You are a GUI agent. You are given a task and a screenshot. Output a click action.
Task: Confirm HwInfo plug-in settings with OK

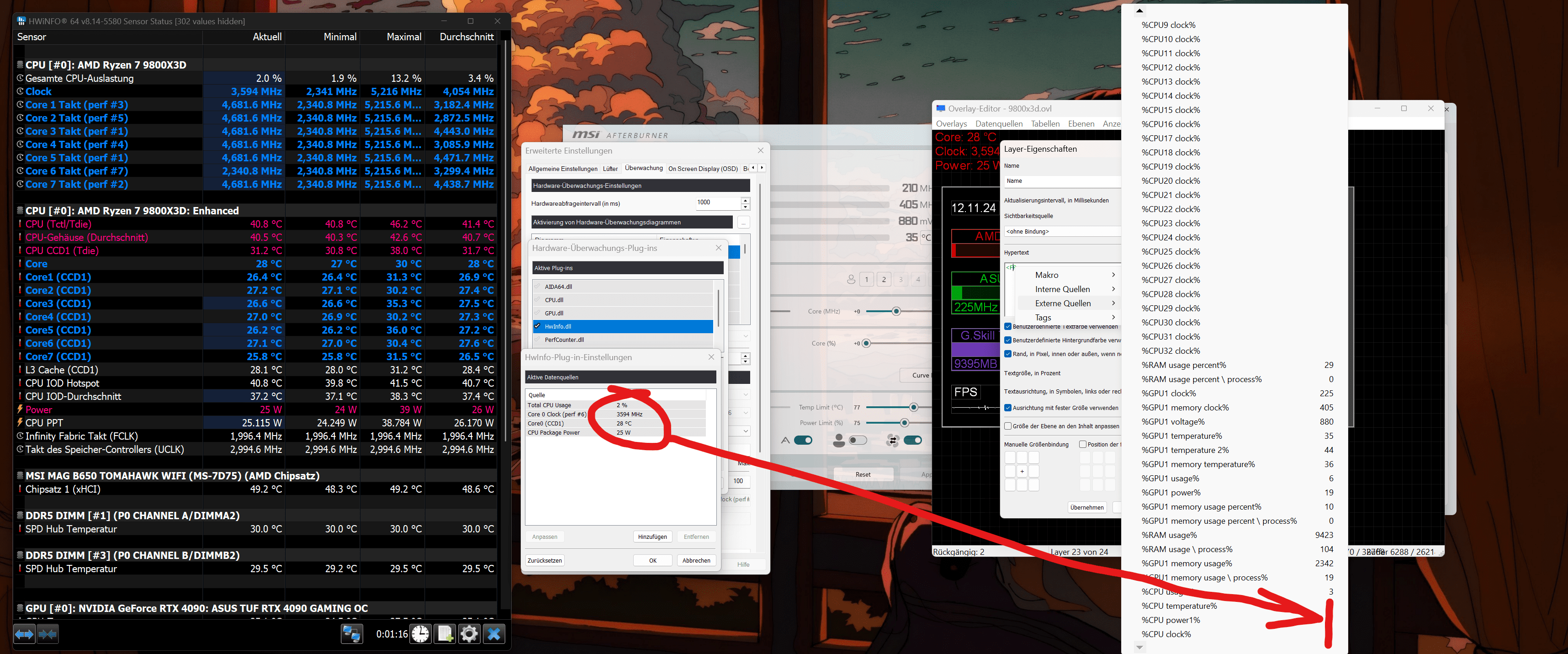coord(652,560)
